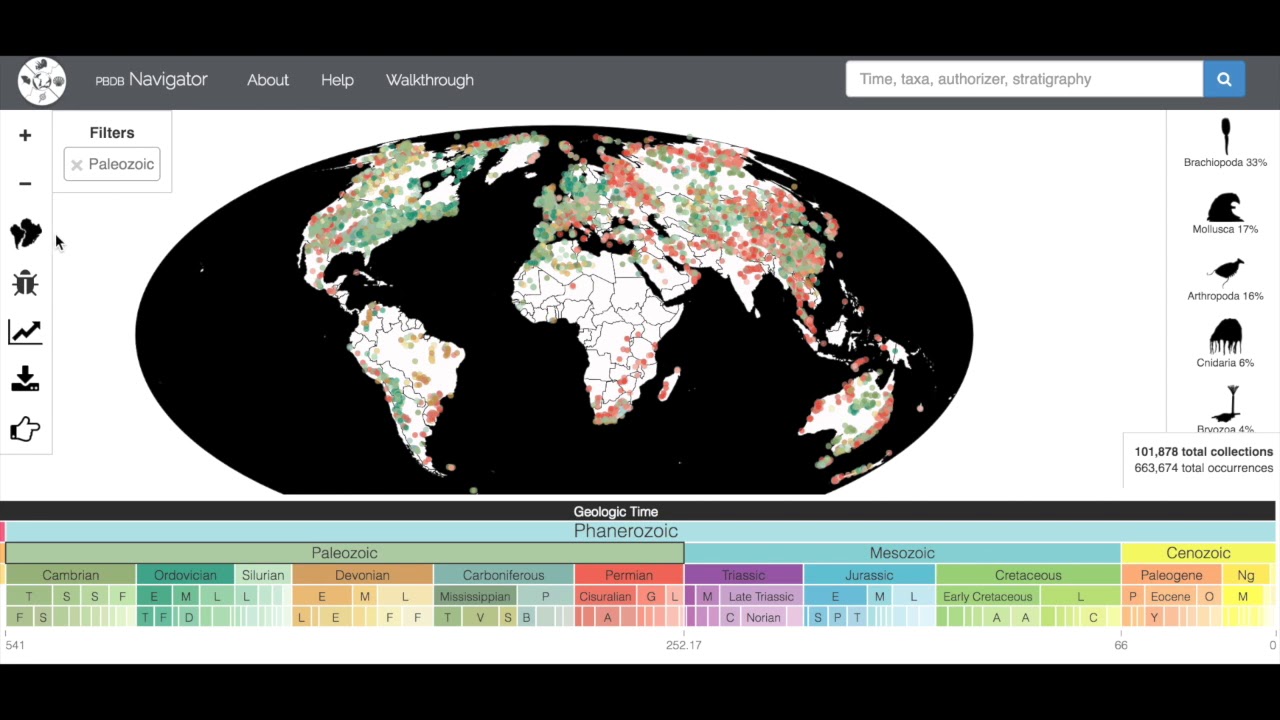This screenshot has width=1280, height=720.
Task: Toggle paleogeography continents icon
Action: pos(25,234)
